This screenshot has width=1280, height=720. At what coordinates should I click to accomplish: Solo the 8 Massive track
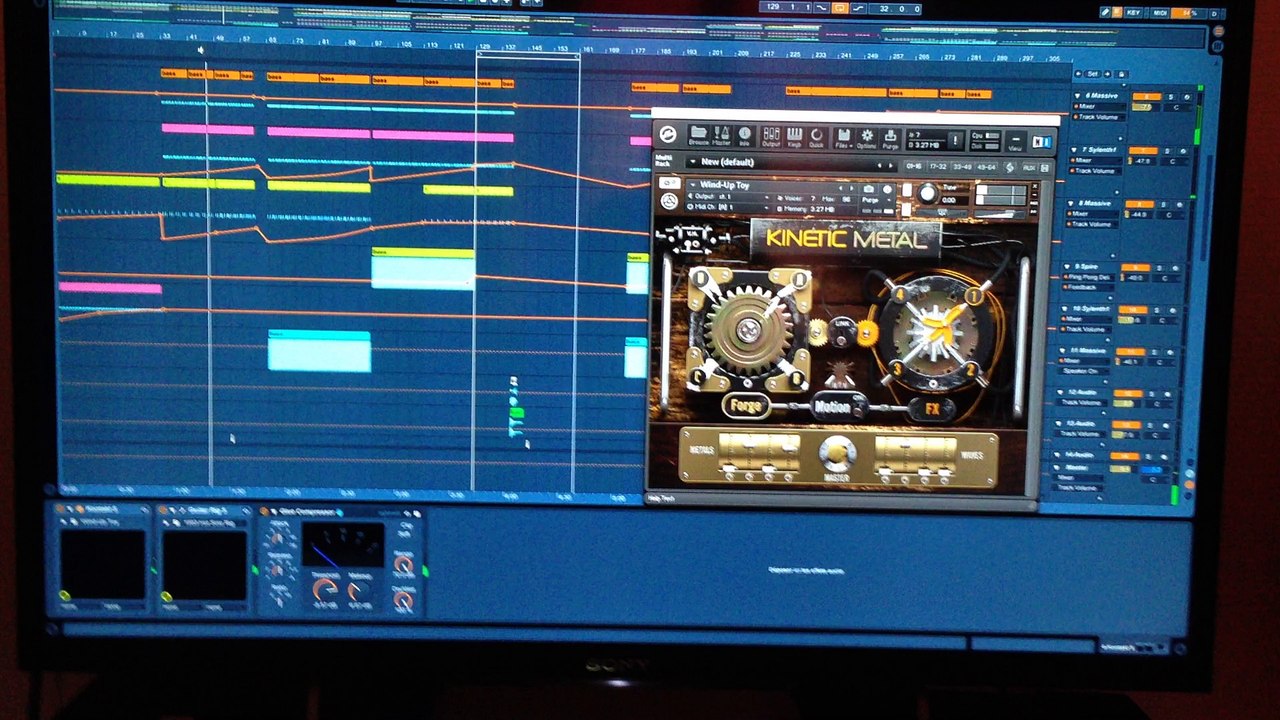pos(1165,205)
